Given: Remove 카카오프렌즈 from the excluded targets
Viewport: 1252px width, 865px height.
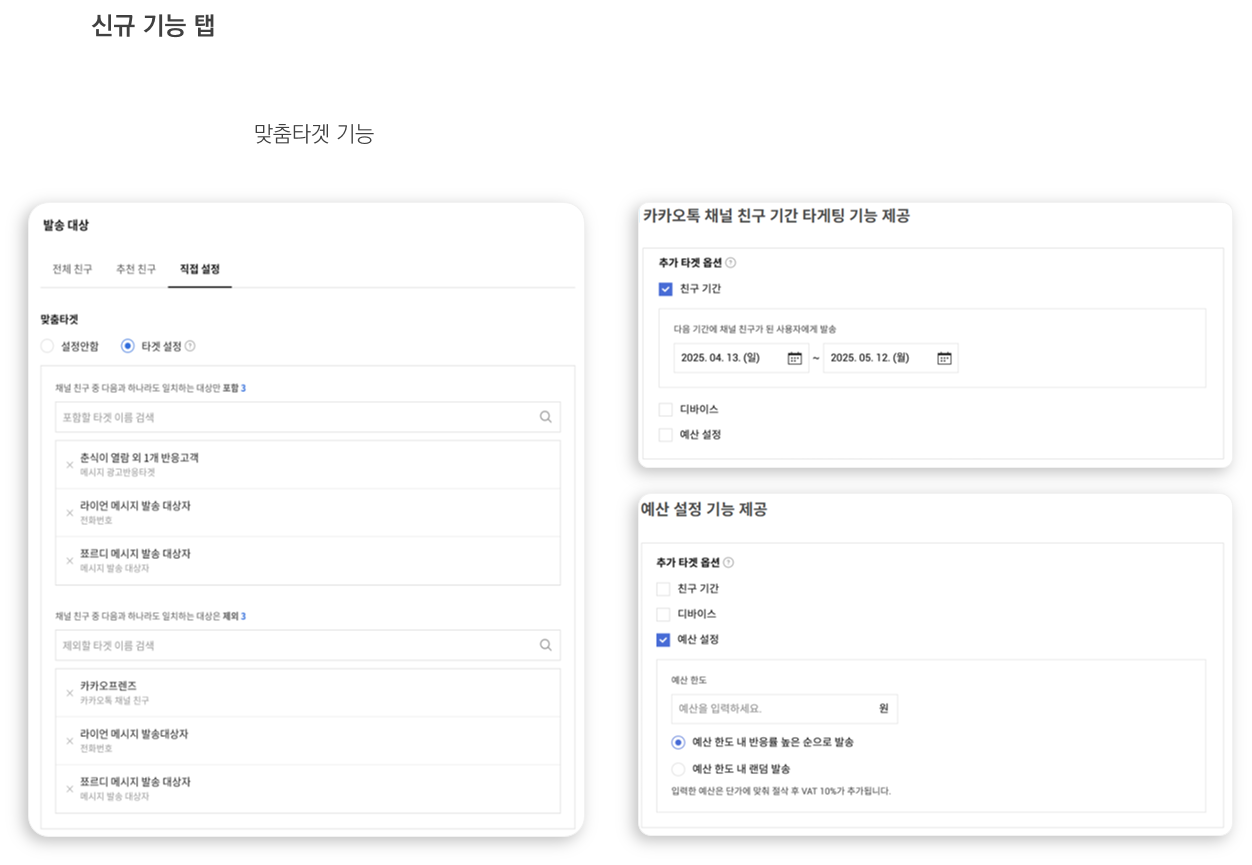Looking at the screenshot, I should coord(69,692).
